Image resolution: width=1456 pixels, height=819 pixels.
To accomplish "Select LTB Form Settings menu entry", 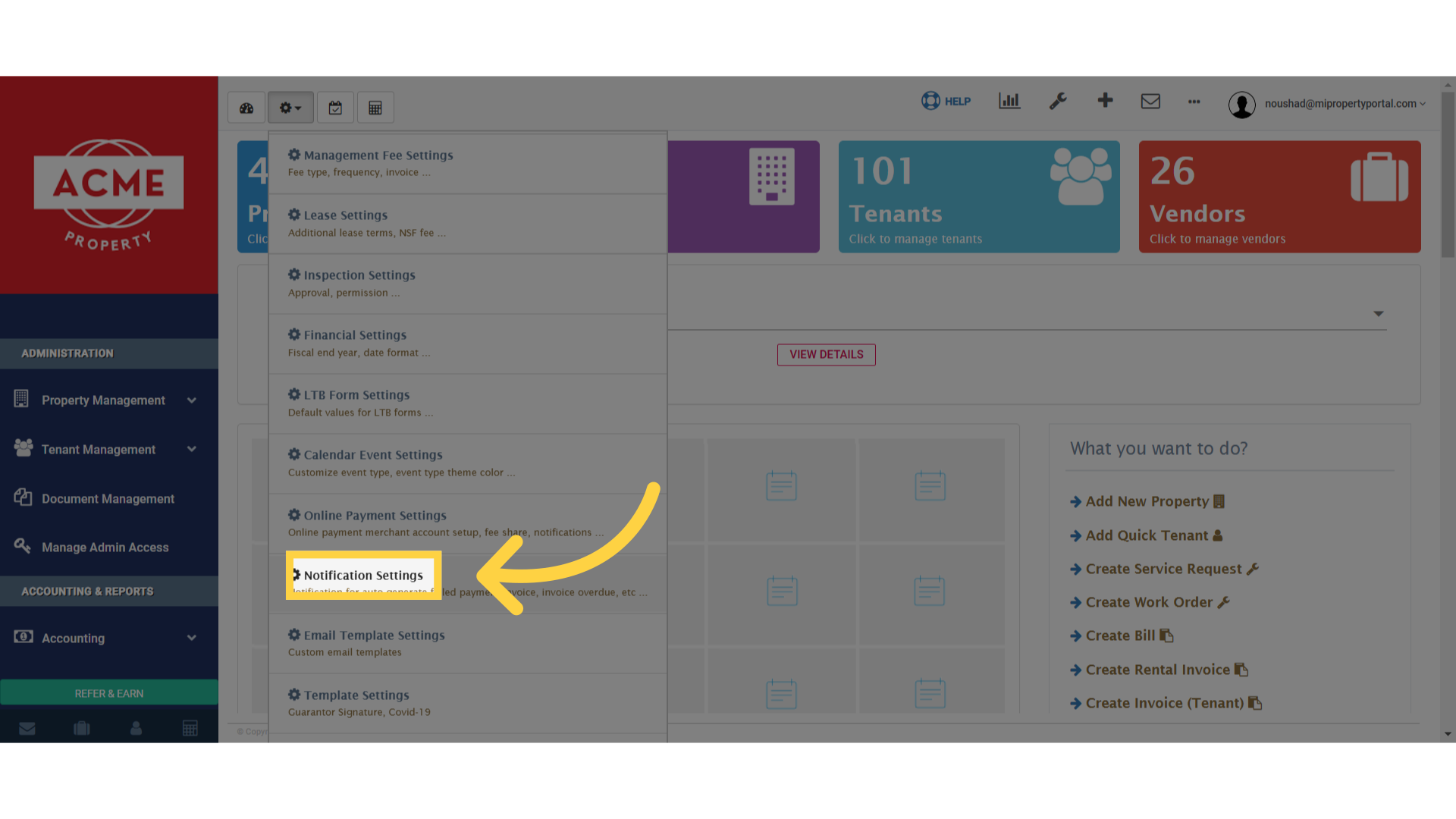I will (468, 403).
